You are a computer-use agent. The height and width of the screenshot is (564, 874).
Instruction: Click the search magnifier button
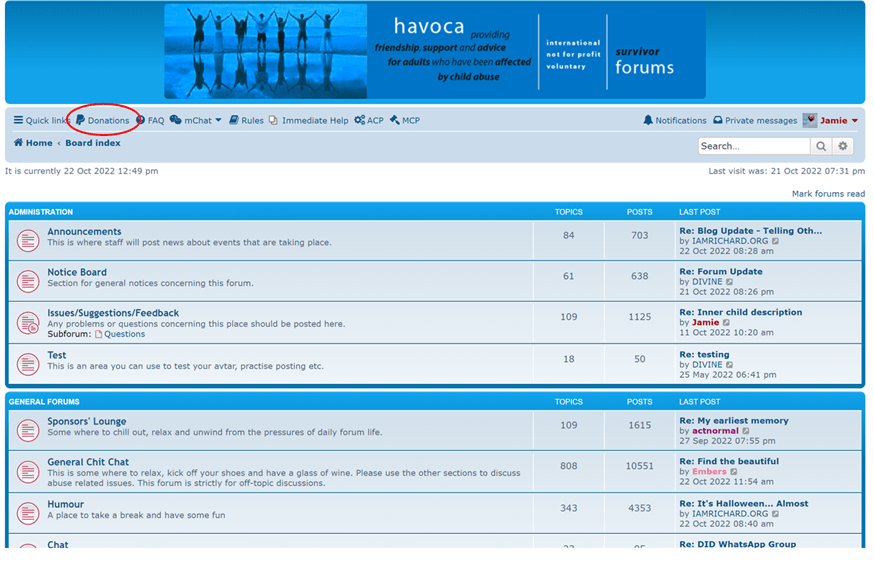(x=821, y=146)
